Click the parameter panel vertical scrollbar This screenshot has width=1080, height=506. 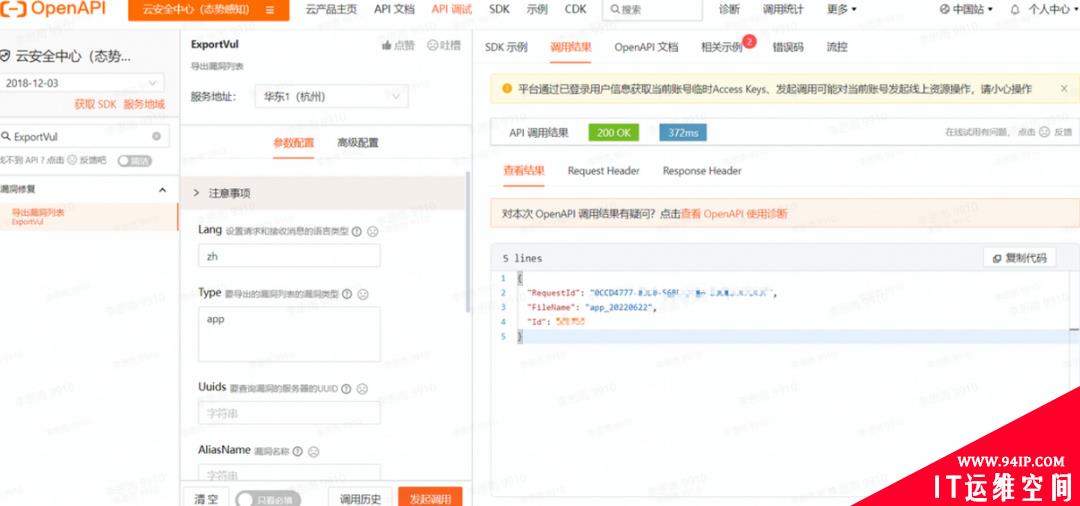click(468, 241)
